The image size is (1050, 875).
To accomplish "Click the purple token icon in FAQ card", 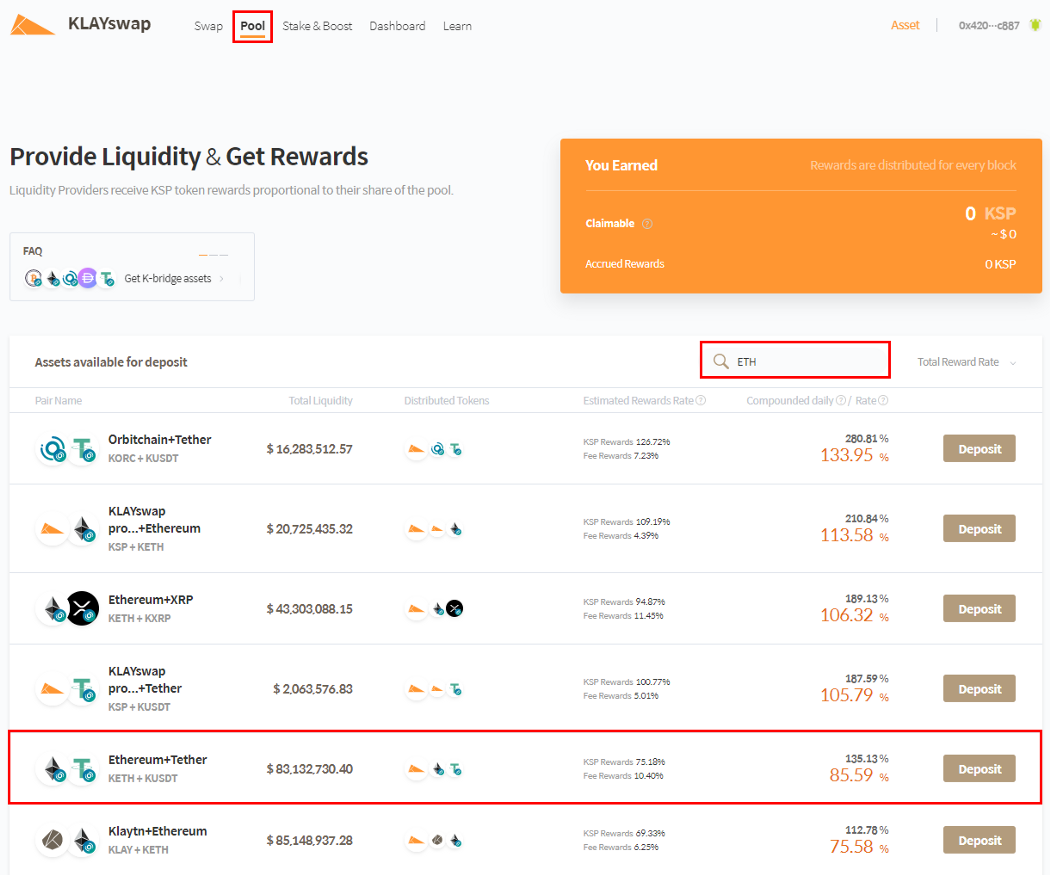I will (x=88, y=278).
